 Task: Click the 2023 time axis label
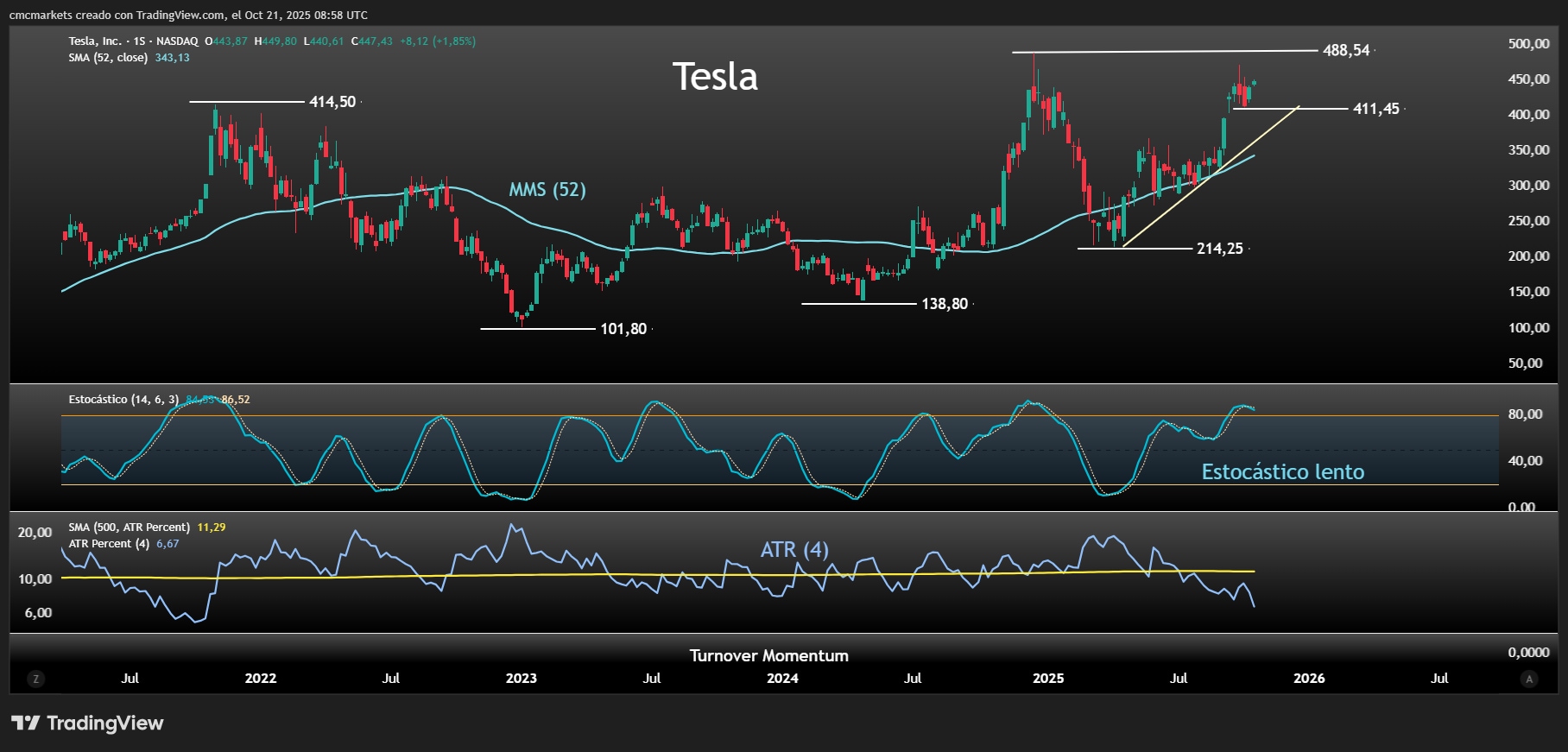pyautogui.click(x=522, y=679)
